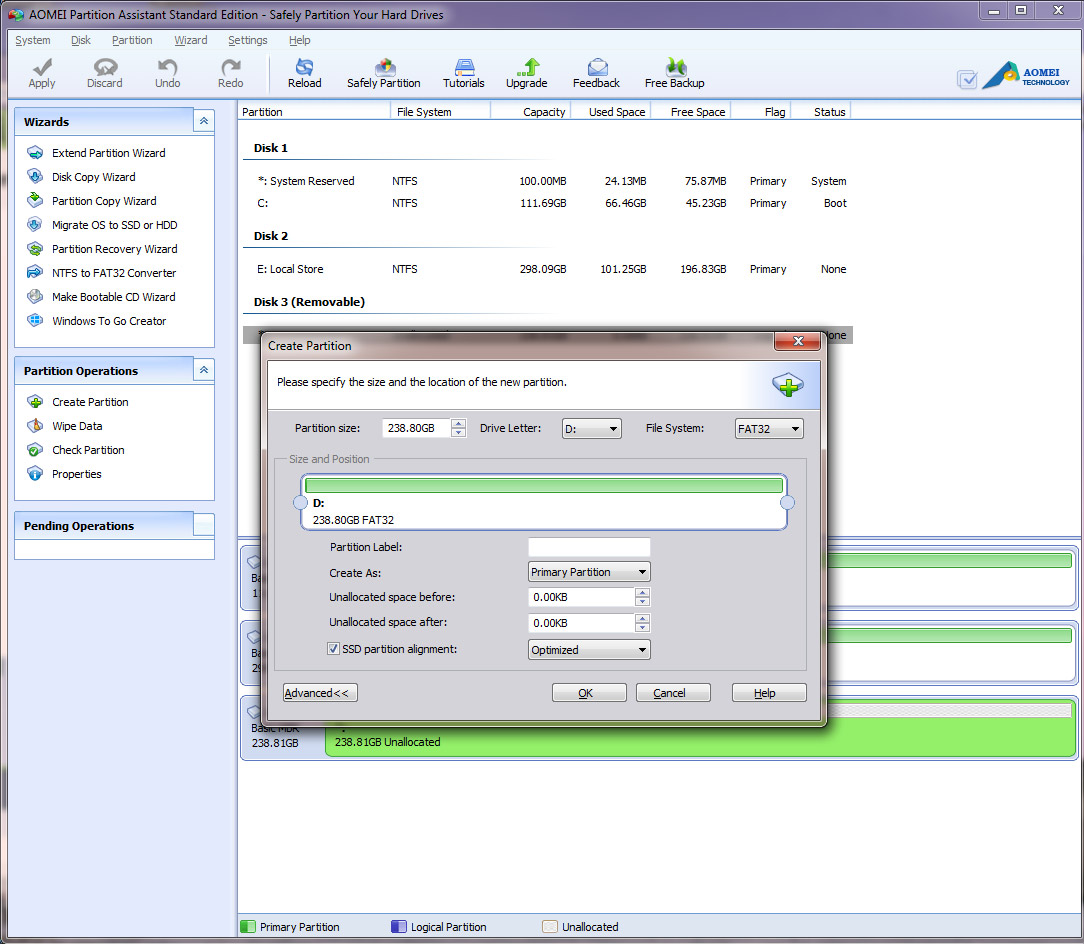The image size is (1084, 944).
Task: Collapse options with the Advanced<< button
Action: click(x=320, y=693)
